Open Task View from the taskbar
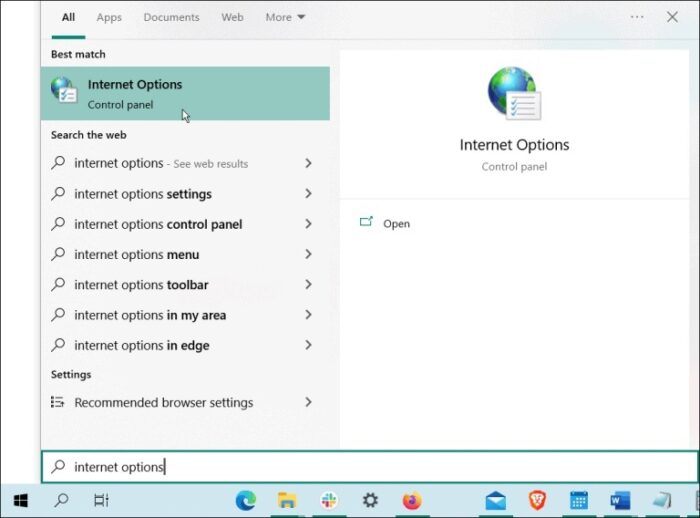The height and width of the screenshot is (518, 700). (x=101, y=501)
